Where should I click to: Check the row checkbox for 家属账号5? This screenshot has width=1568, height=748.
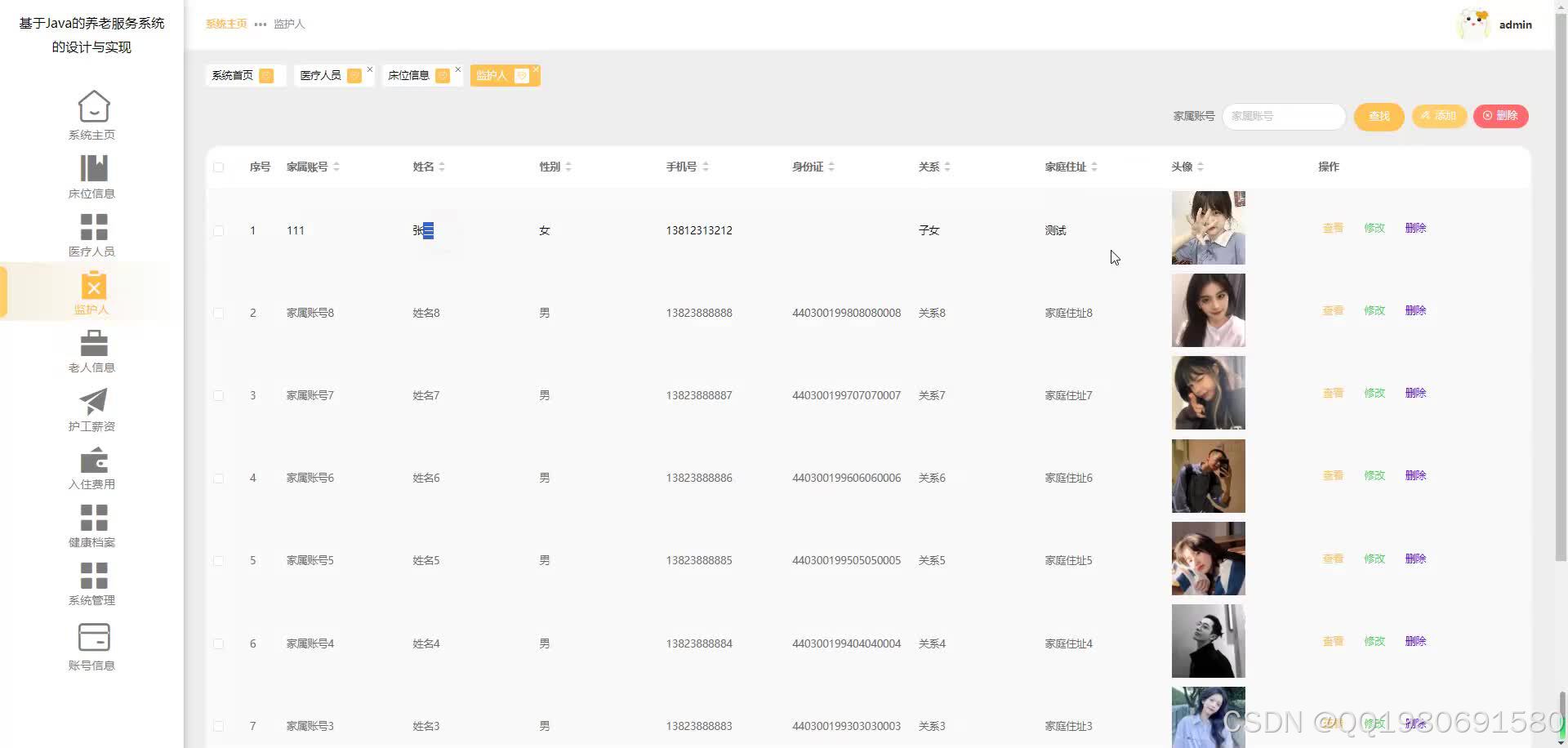[x=218, y=561]
